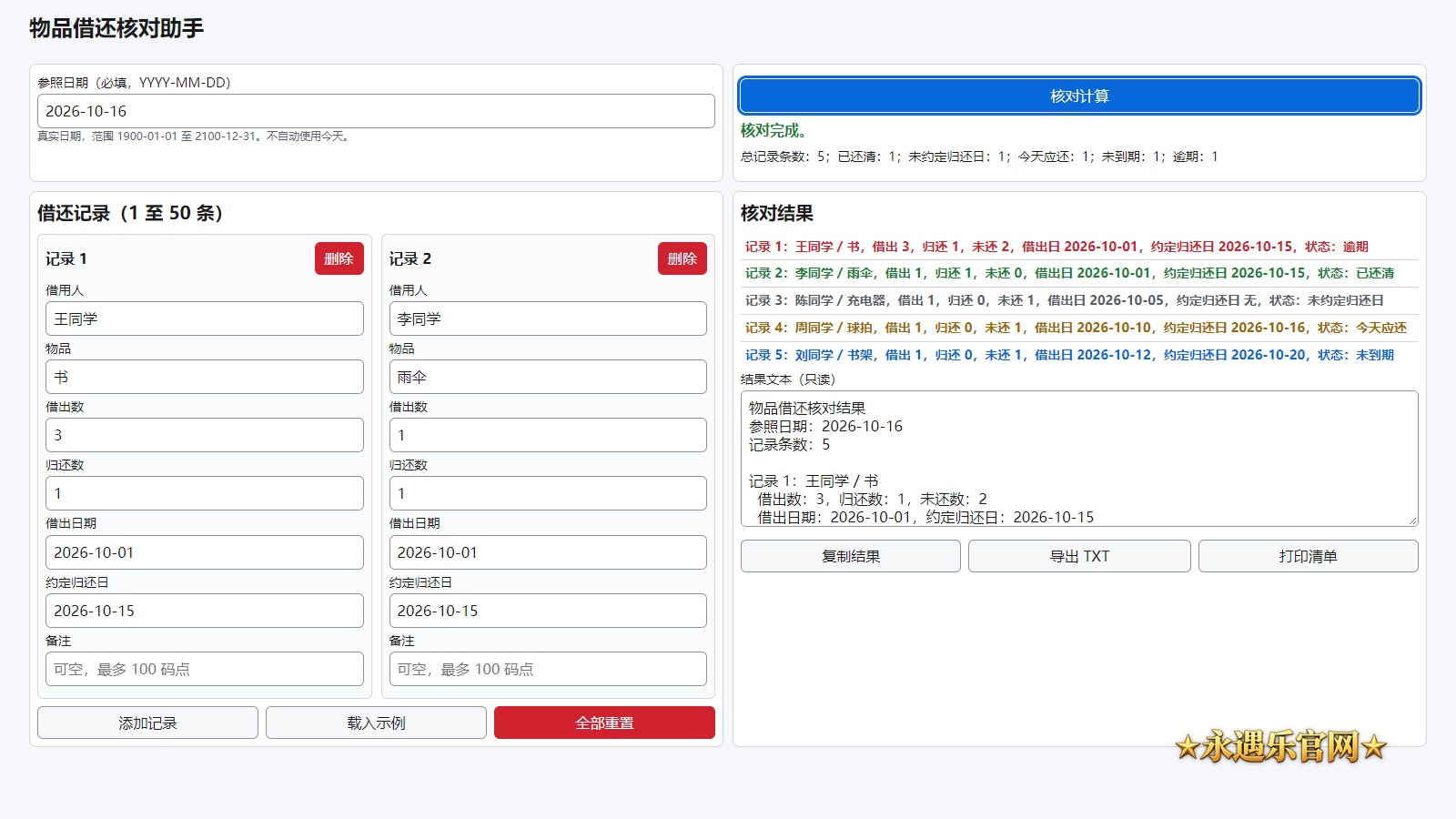
Task: Click 打印清单 button
Action: click(x=1308, y=556)
